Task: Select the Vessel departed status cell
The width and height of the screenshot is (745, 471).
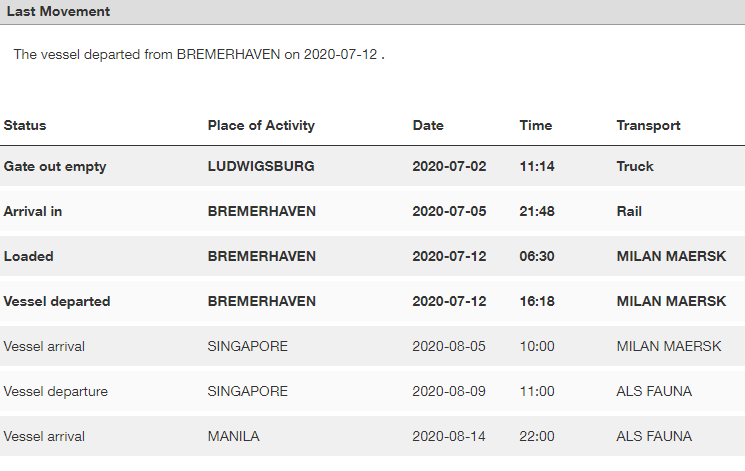Action: [x=57, y=301]
